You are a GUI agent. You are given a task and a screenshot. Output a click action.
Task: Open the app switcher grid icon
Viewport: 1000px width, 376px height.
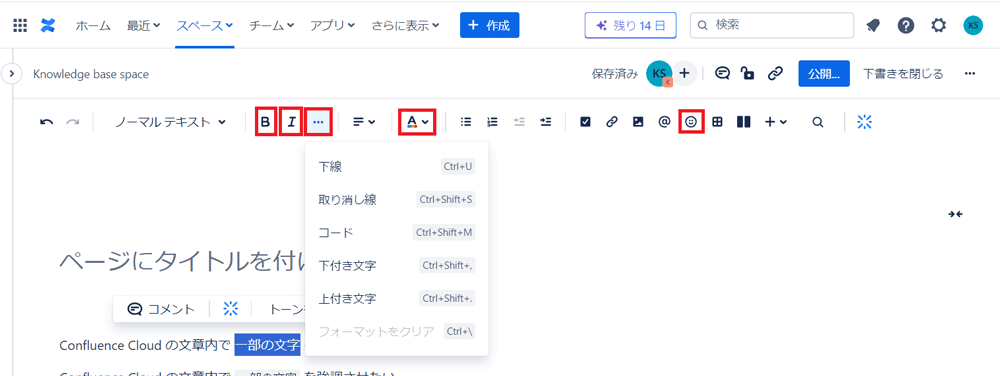tap(20, 25)
